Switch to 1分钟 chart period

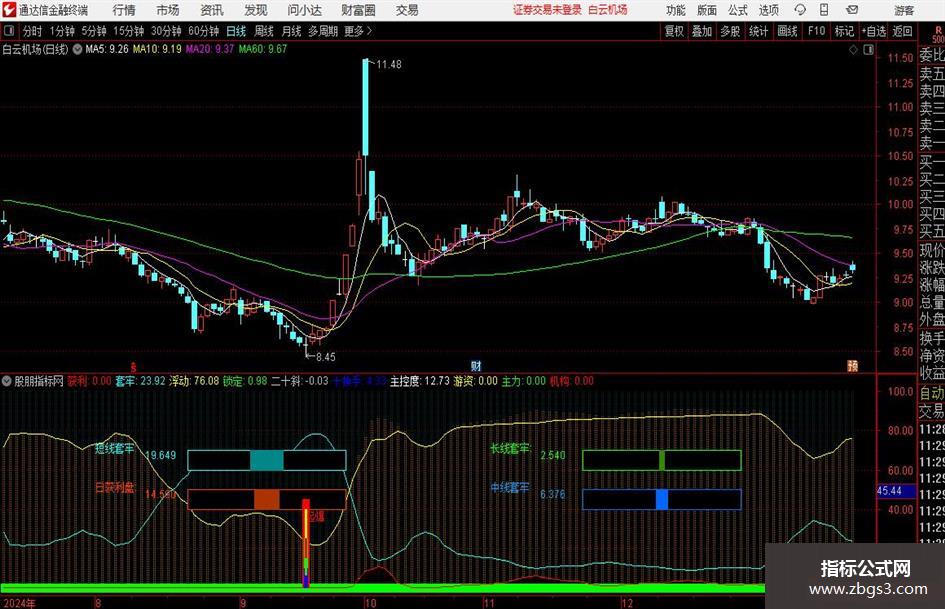pos(62,31)
